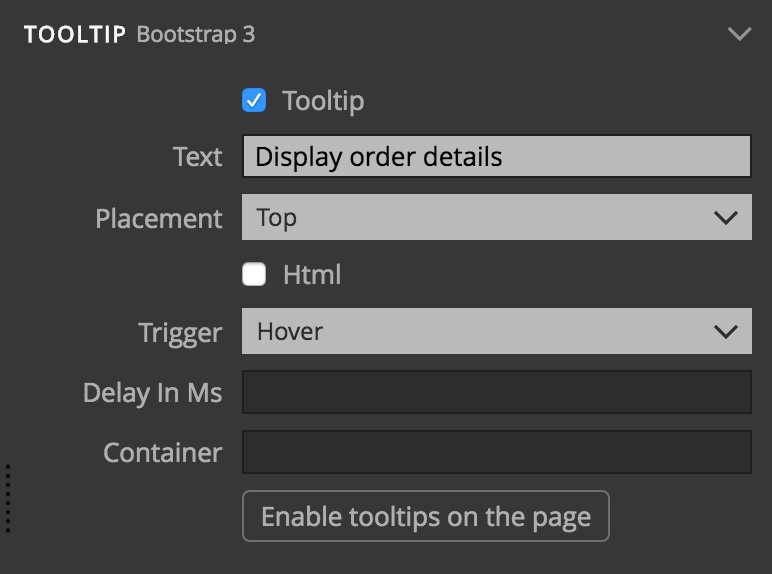Click the TOOLTIP section header title
This screenshot has width=772, height=574.
click(x=75, y=34)
